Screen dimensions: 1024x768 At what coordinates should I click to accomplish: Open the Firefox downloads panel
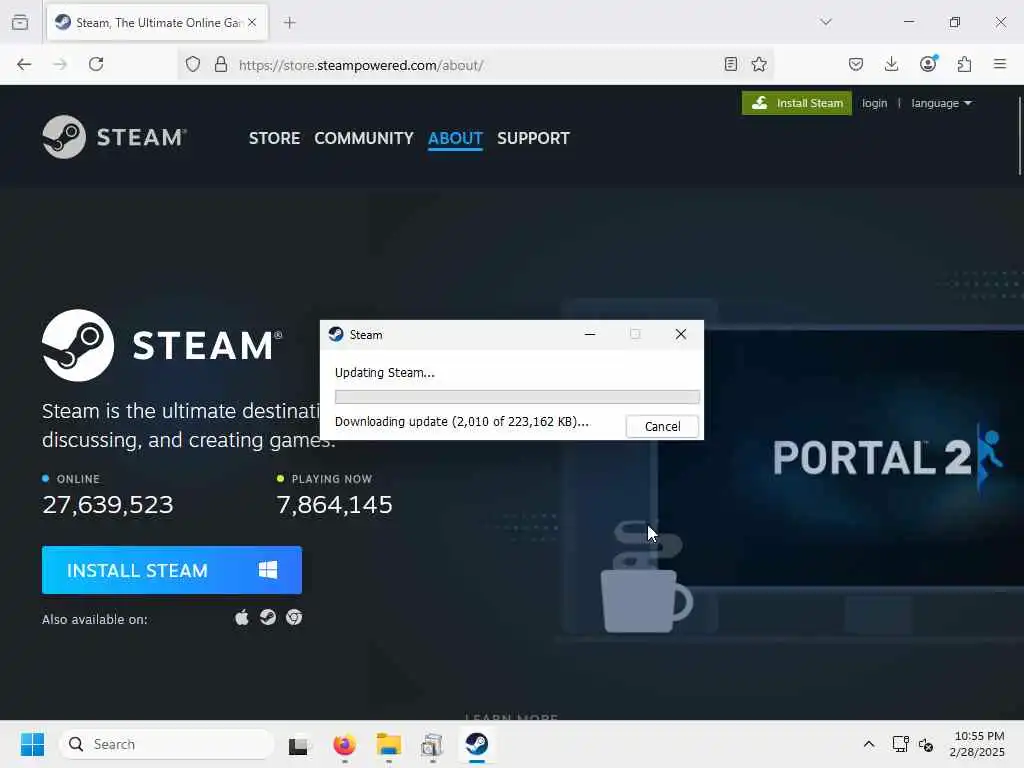click(891, 64)
